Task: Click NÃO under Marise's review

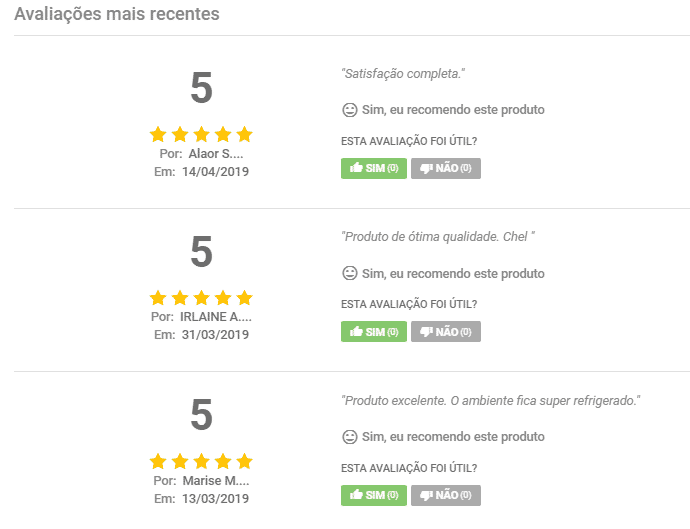Action: (x=446, y=495)
